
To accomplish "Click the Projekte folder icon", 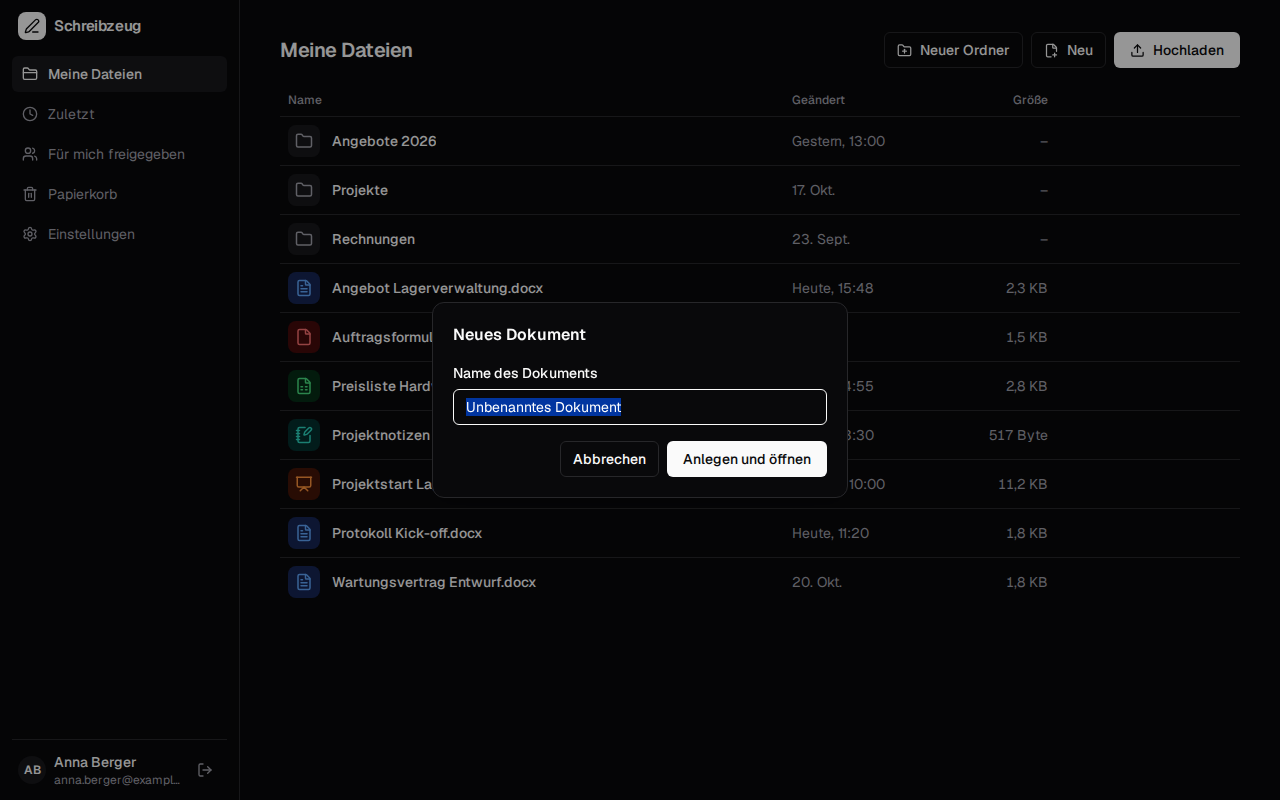I will pos(304,190).
